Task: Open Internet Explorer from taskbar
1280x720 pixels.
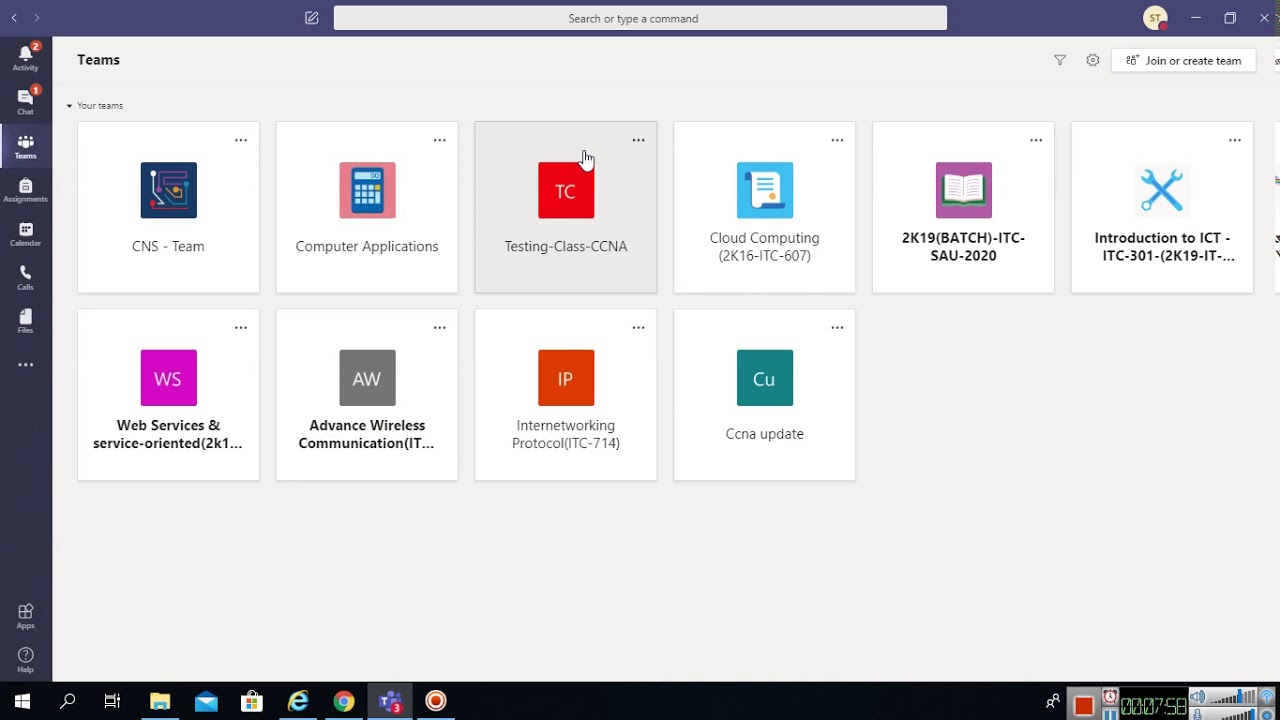Action: (x=298, y=701)
